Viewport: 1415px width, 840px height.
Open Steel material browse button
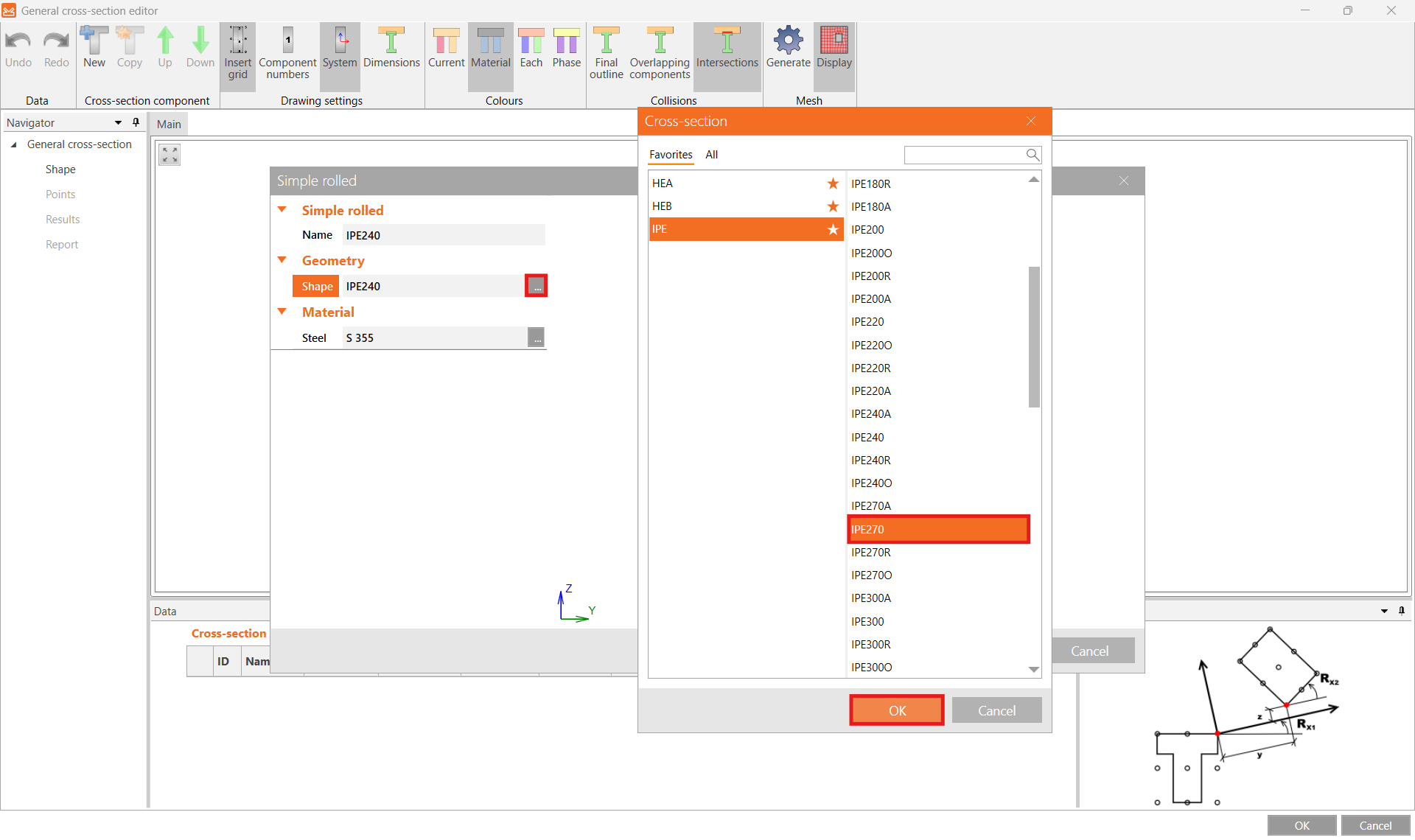click(x=536, y=337)
